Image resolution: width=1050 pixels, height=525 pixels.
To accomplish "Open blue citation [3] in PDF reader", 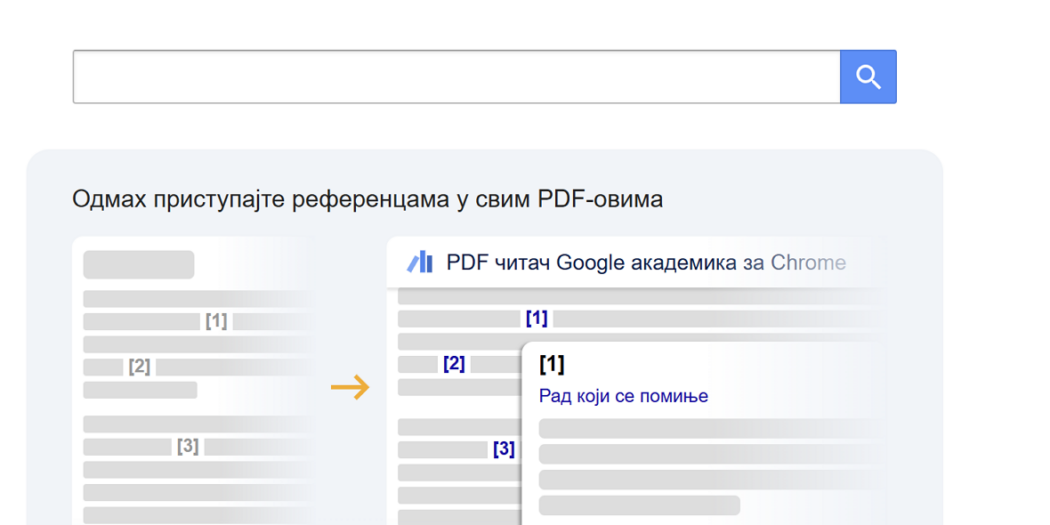I will (504, 449).
